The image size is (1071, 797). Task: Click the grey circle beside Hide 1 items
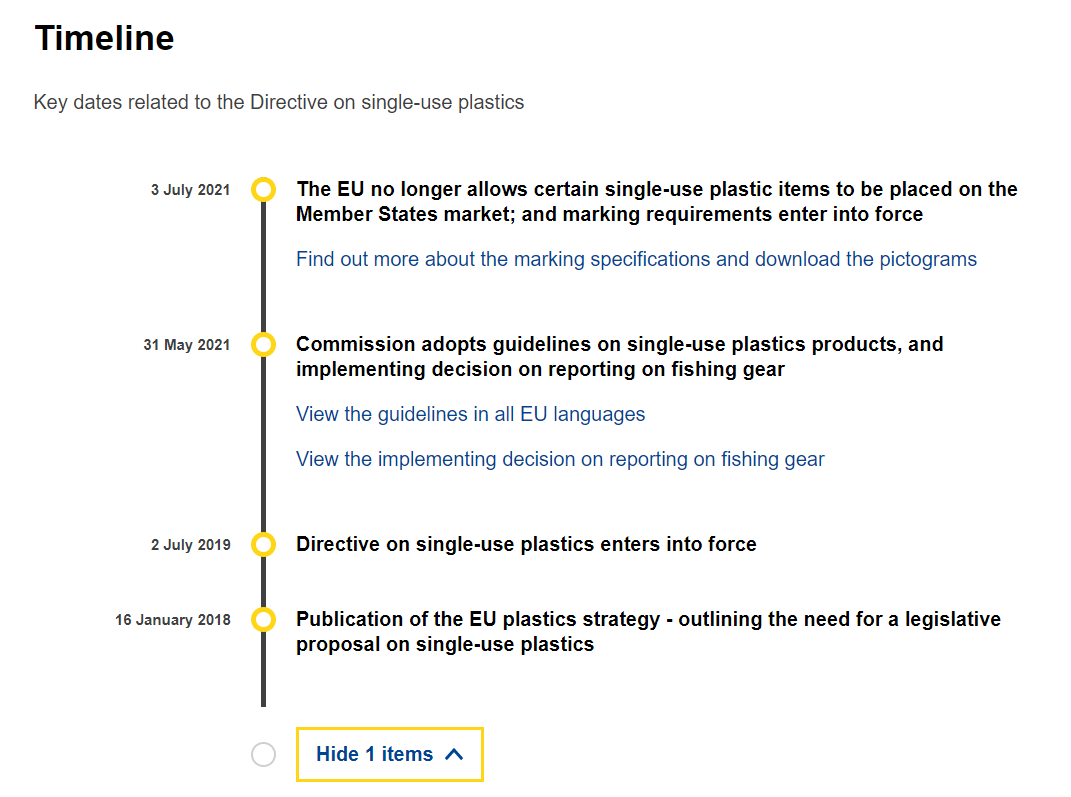[264, 754]
